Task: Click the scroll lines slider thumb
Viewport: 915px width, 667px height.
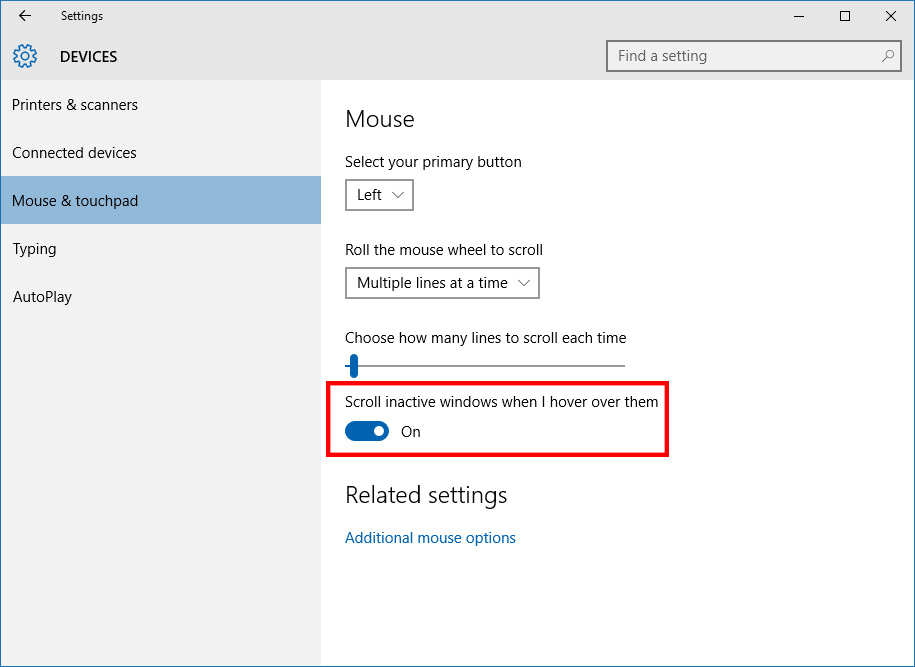Action: coord(353,366)
